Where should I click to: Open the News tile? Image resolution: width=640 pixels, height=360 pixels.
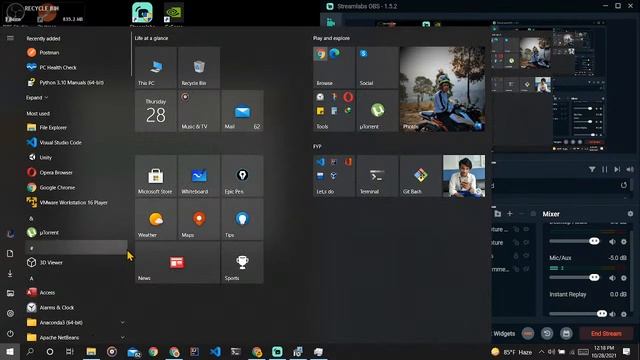click(x=178, y=262)
